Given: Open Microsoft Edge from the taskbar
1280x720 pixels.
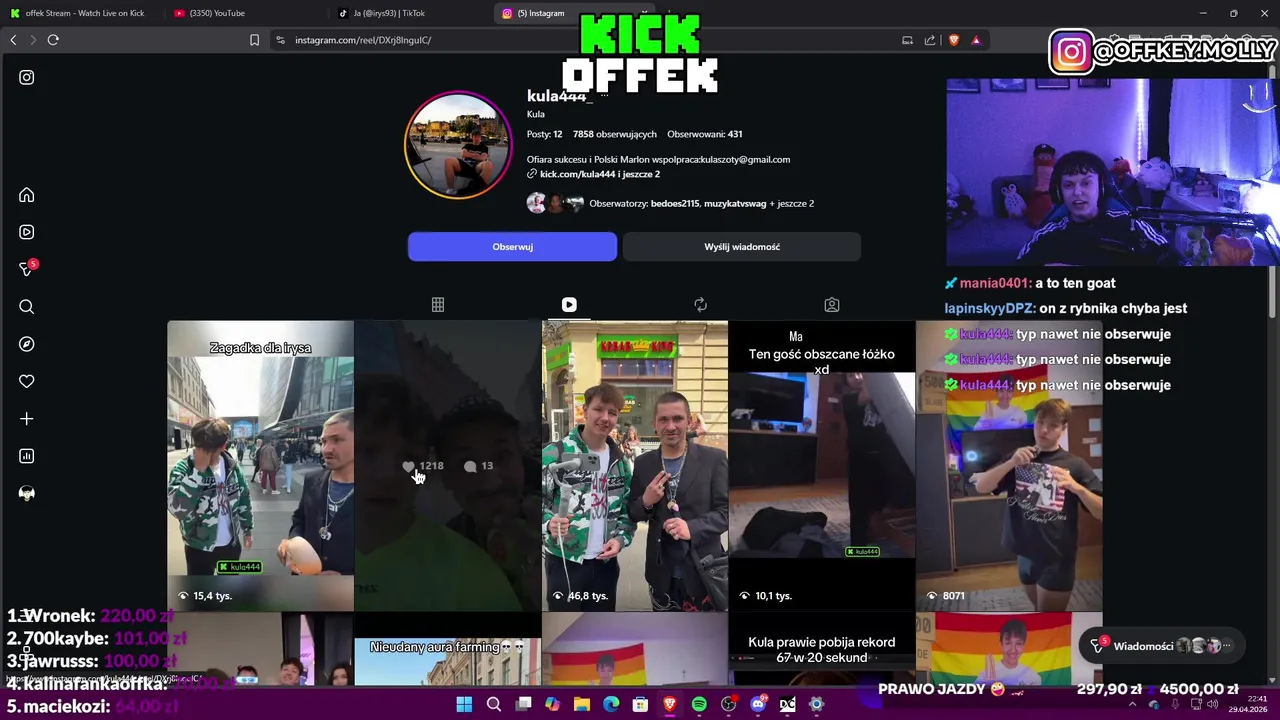Looking at the screenshot, I should tap(611, 704).
